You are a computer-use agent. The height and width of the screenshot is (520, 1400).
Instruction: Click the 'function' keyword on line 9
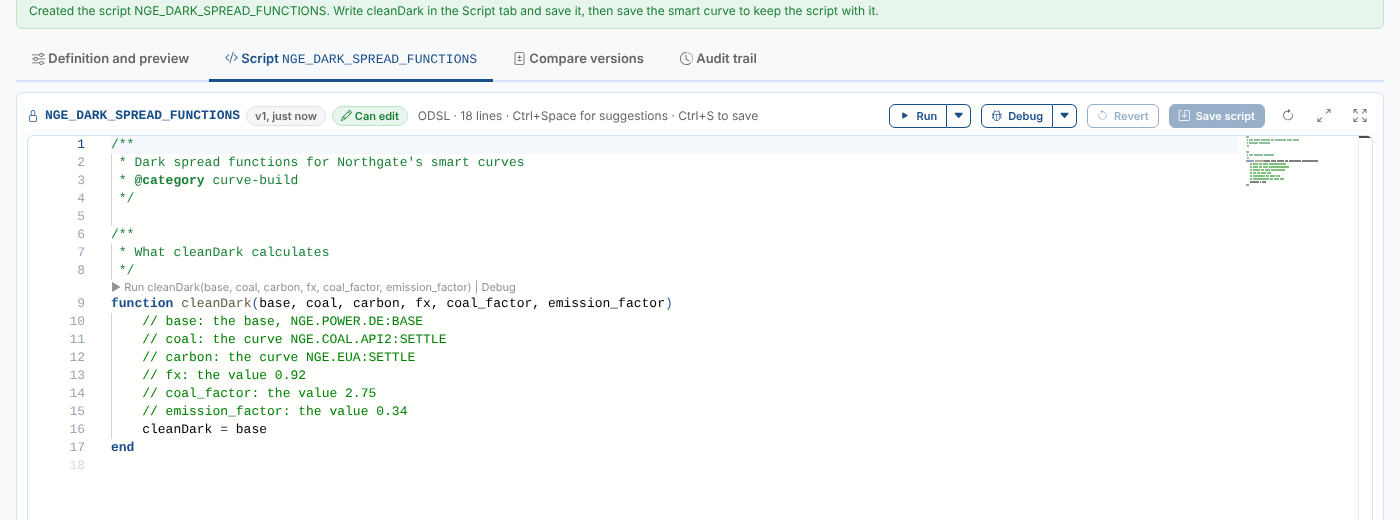(x=142, y=303)
